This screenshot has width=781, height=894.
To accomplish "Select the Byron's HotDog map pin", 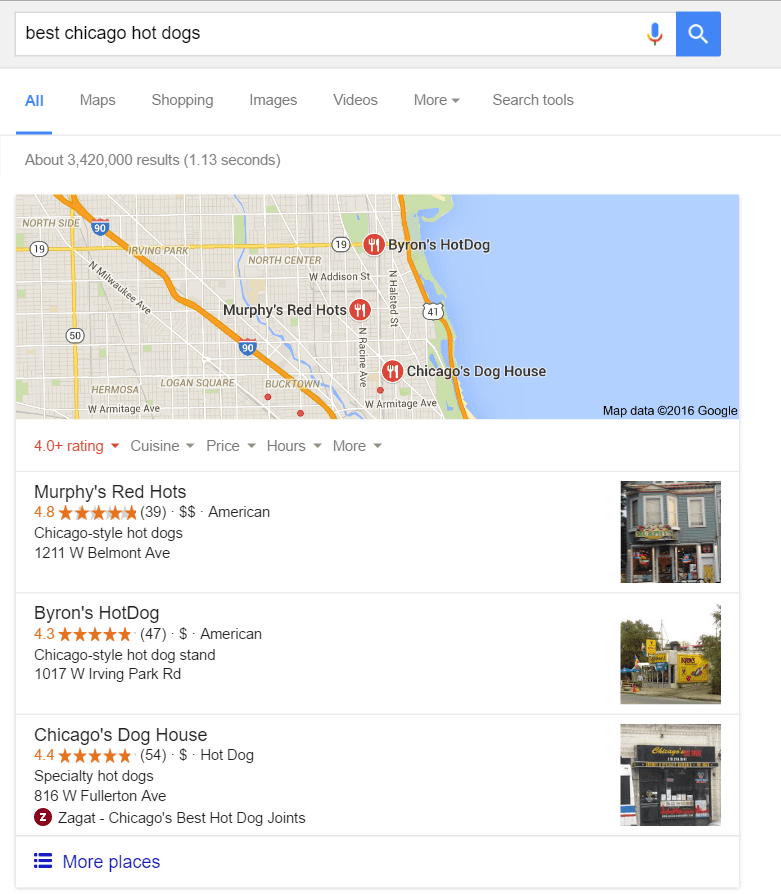I will click(x=373, y=245).
